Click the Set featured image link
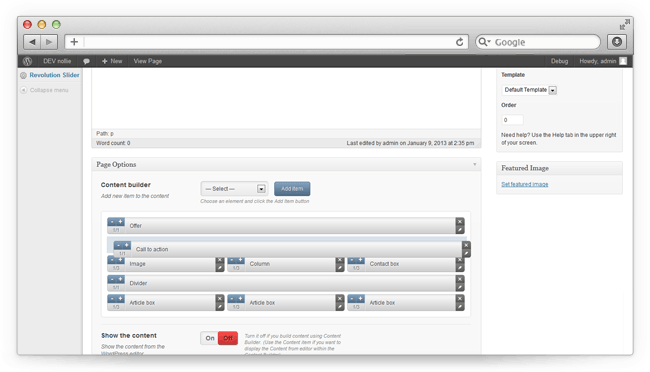650x372 pixels. 524,184
